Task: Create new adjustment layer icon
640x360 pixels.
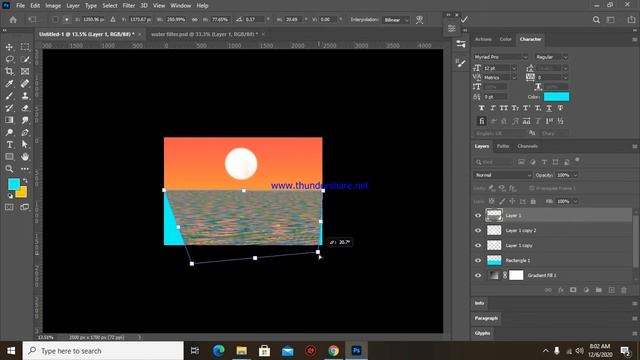Action: [x=586, y=290]
